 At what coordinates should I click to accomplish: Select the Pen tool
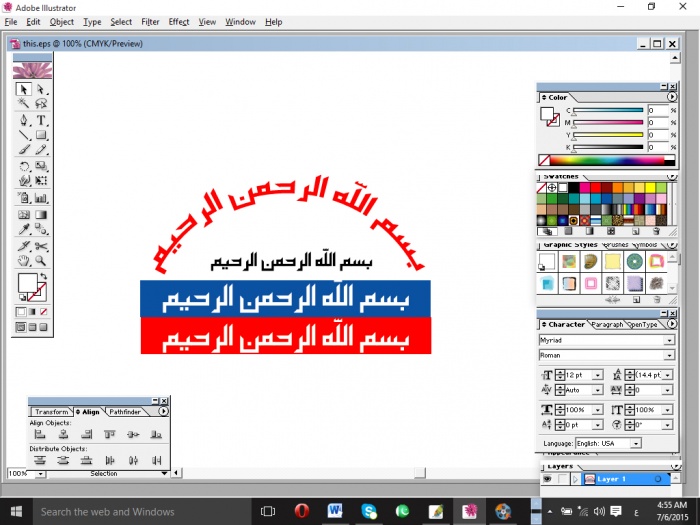click(x=24, y=120)
